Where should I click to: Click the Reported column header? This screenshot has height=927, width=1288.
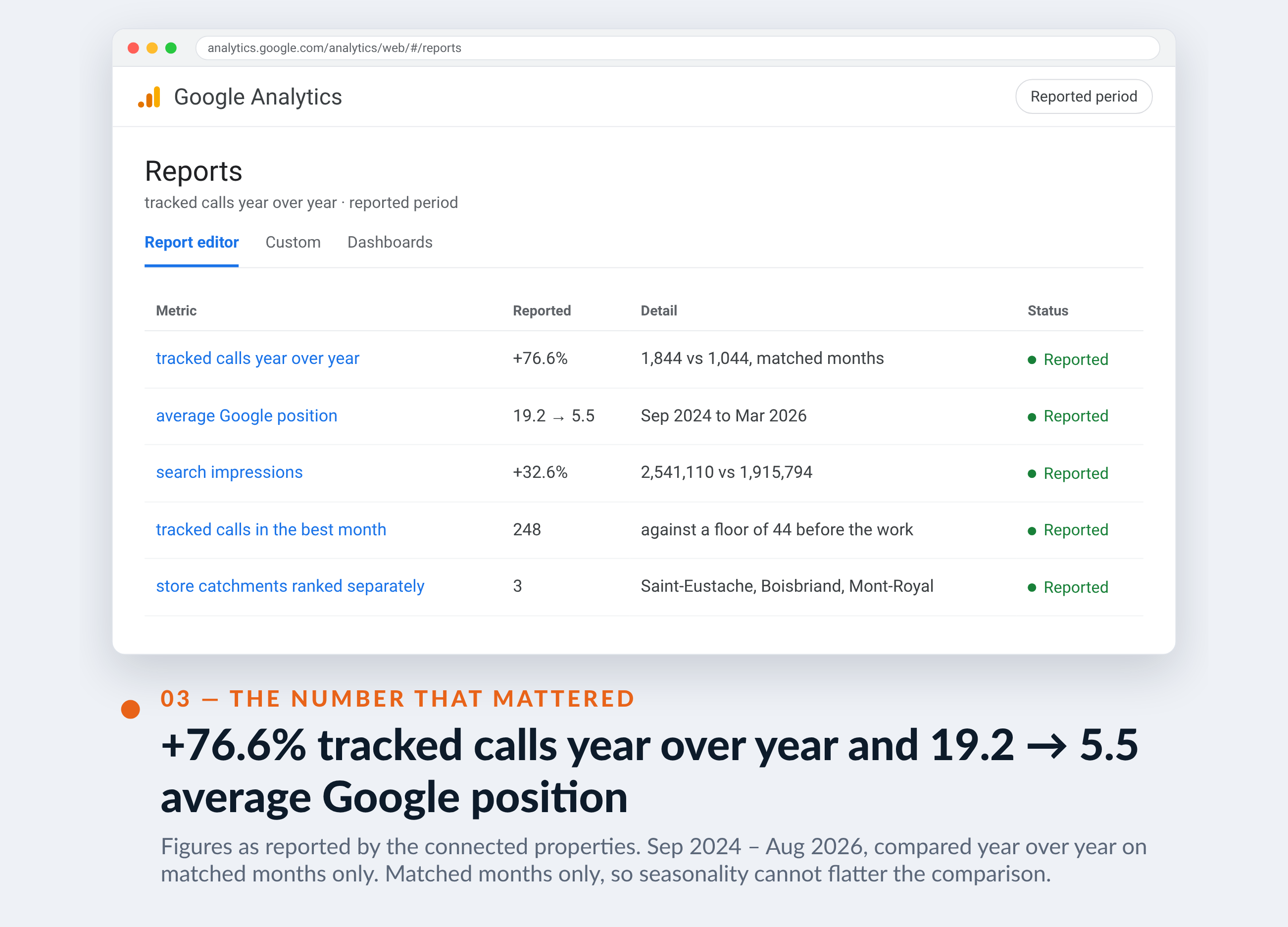point(542,310)
